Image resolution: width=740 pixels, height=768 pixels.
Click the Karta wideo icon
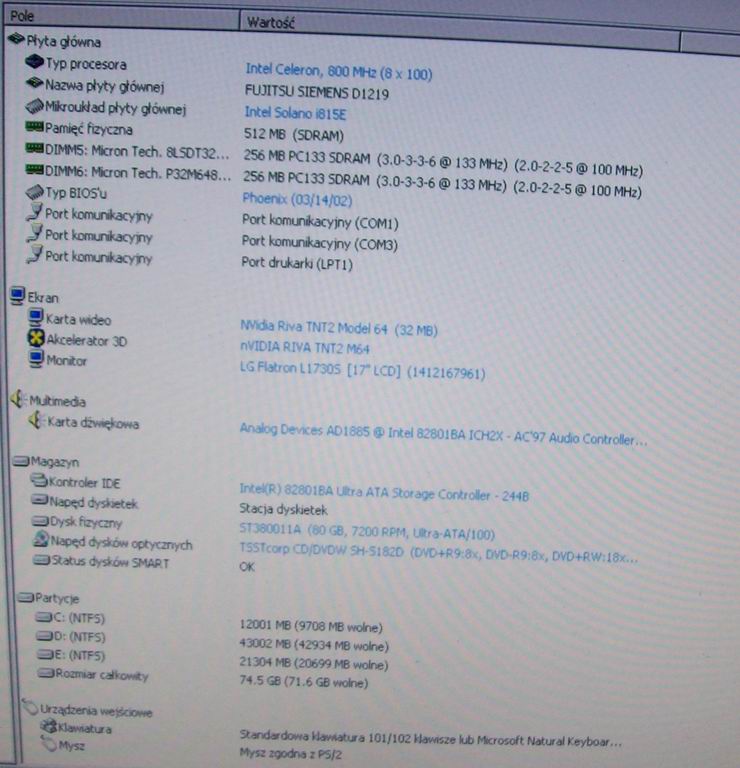(35, 317)
